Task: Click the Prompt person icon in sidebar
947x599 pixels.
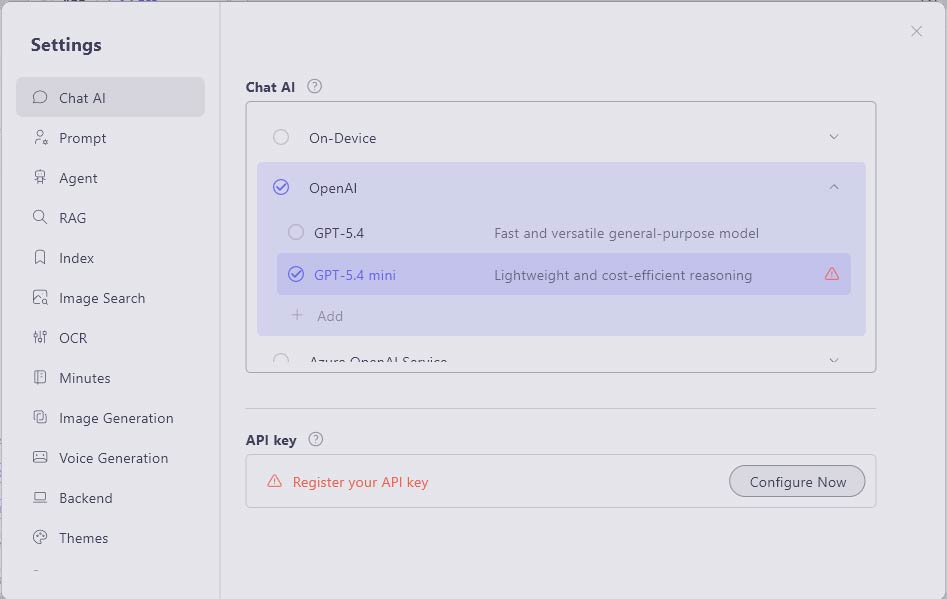Action: [x=40, y=137]
